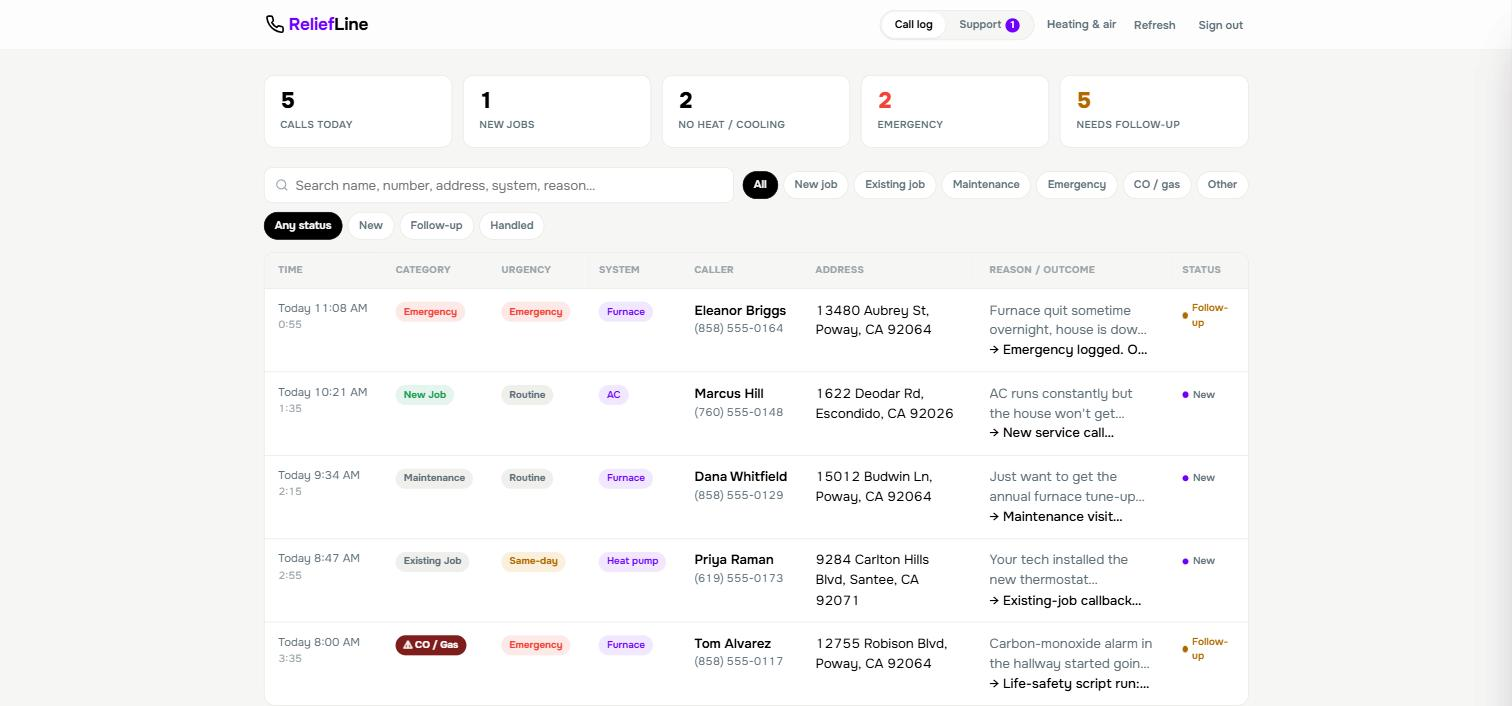
Task: Open Tom Alvarez's call entry
Action: [756, 664]
